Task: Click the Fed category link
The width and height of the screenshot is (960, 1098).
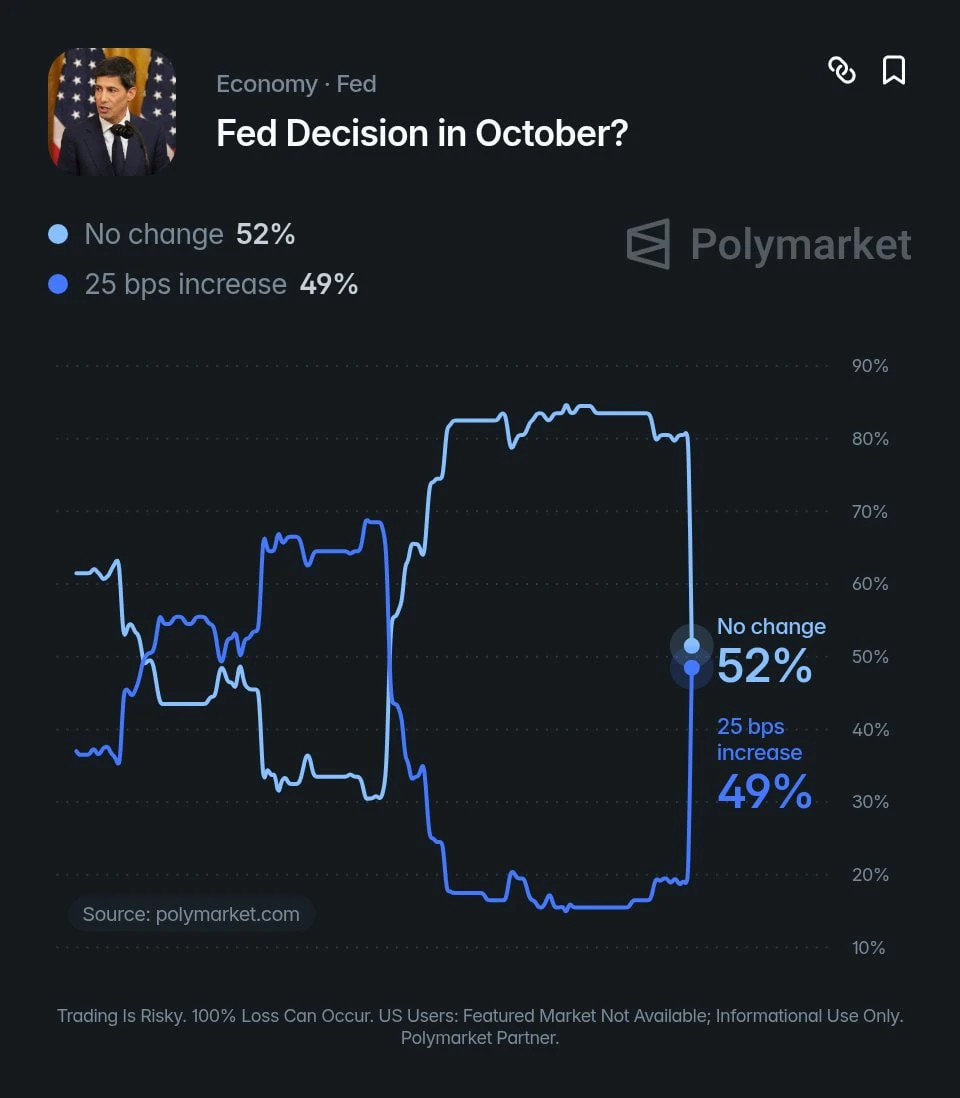Action: [356, 84]
